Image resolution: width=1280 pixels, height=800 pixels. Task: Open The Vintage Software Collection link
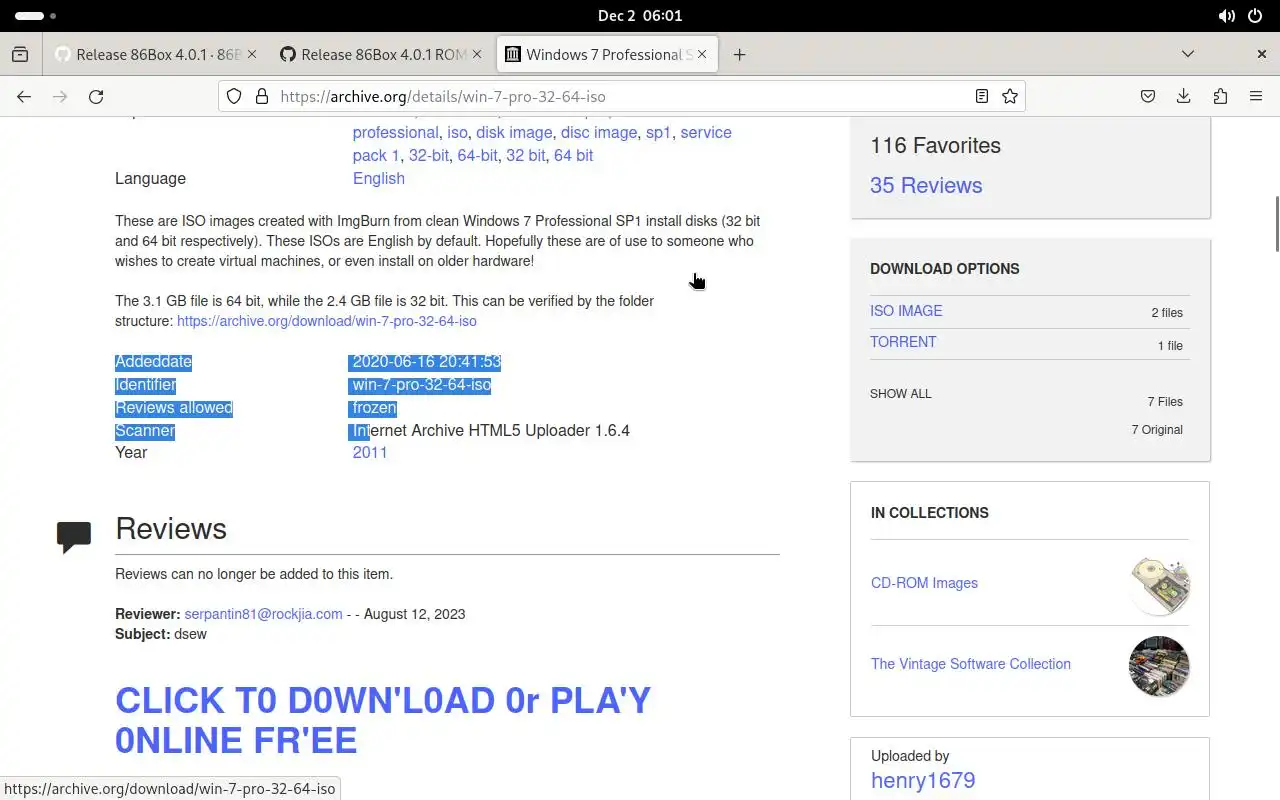click(971, 664)
